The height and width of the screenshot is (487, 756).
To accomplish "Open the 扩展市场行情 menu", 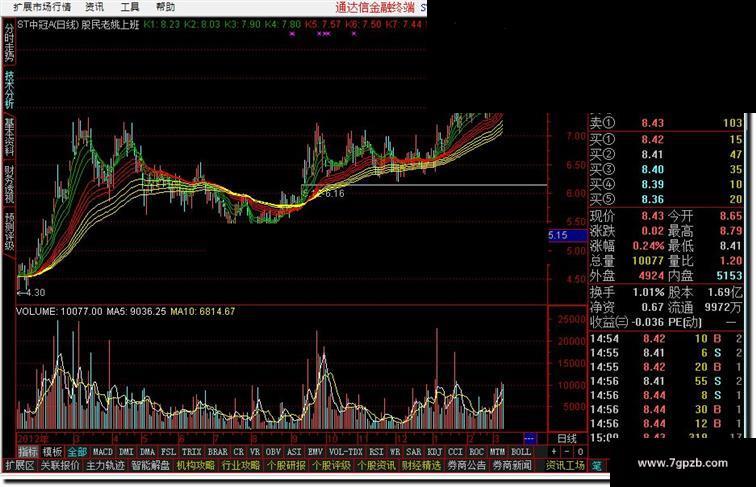I will pyautogui.click(x=42, y=7).
